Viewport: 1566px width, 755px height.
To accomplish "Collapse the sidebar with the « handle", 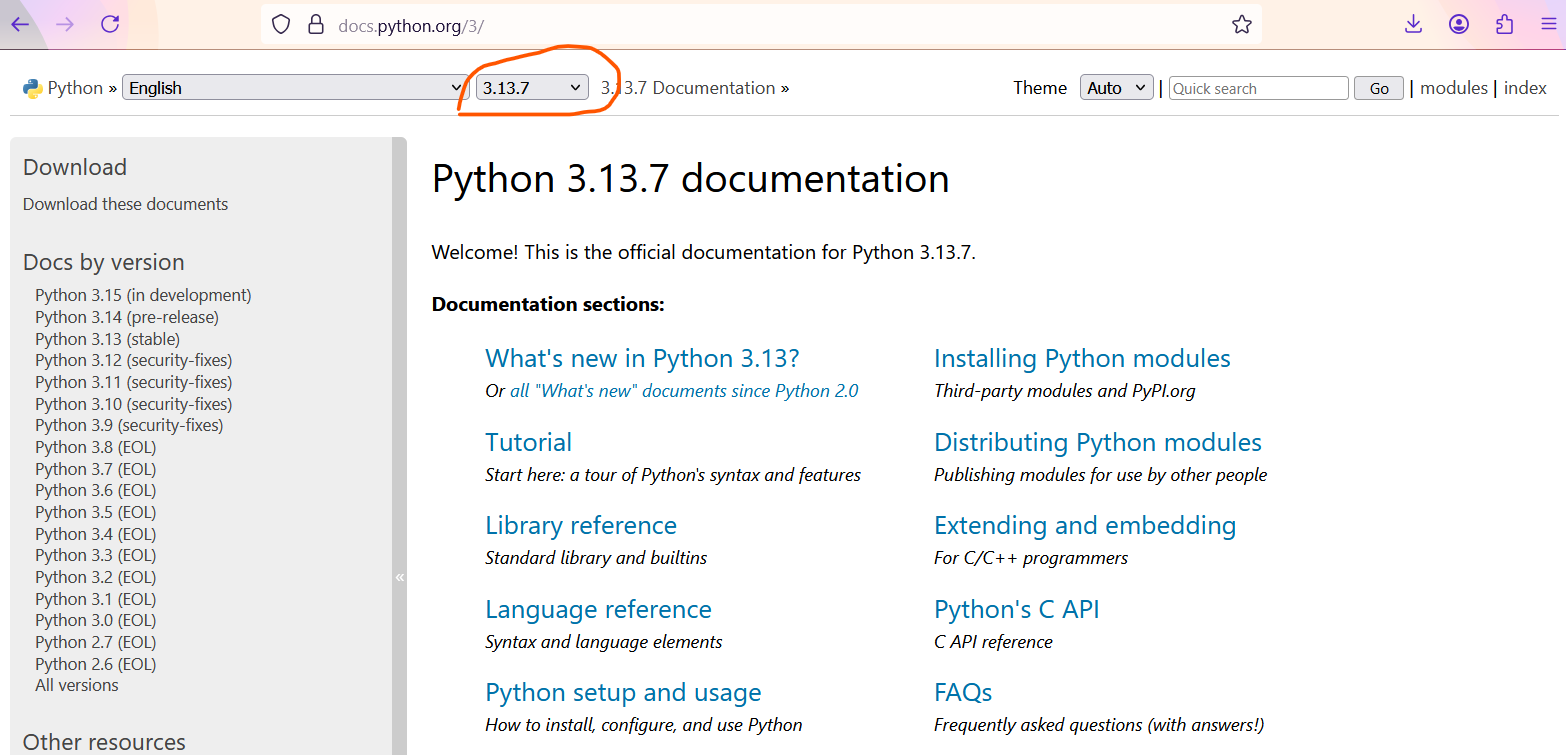I will click(x=400, y=577).
